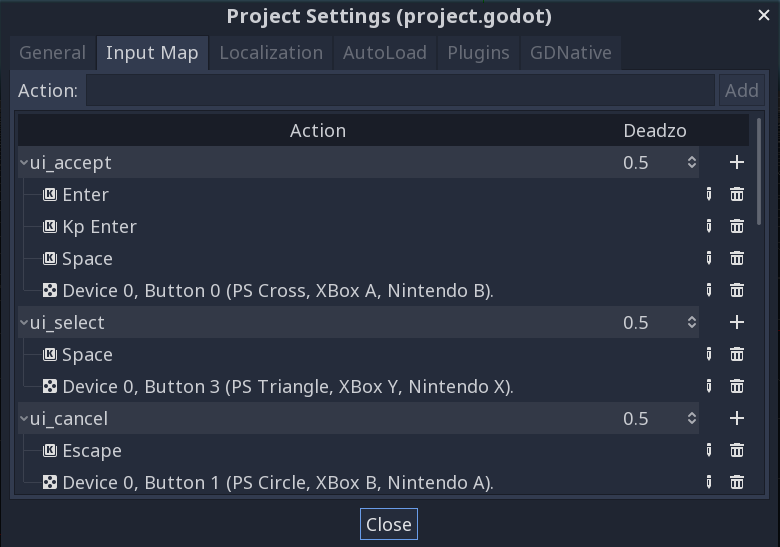Click the add event plus icon for ui_cancel
780x547 pixels.
tap(737, 418)
